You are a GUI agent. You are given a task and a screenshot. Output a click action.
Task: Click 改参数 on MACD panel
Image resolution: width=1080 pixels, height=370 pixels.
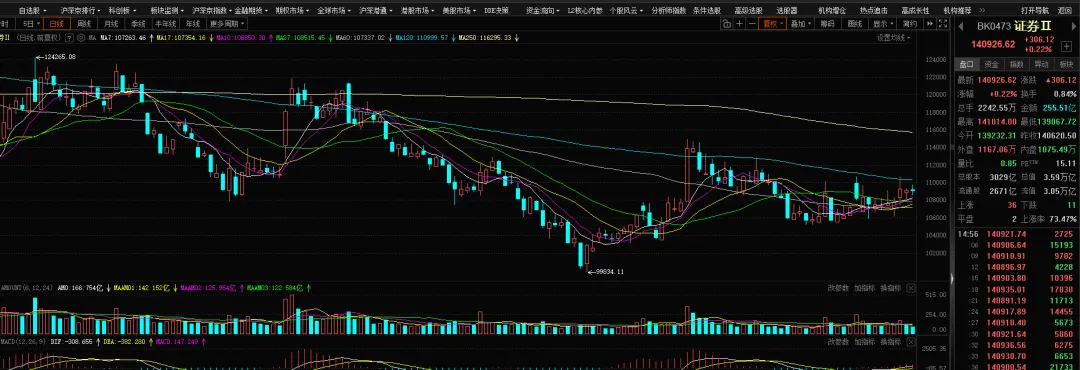[x=838, y=342]
